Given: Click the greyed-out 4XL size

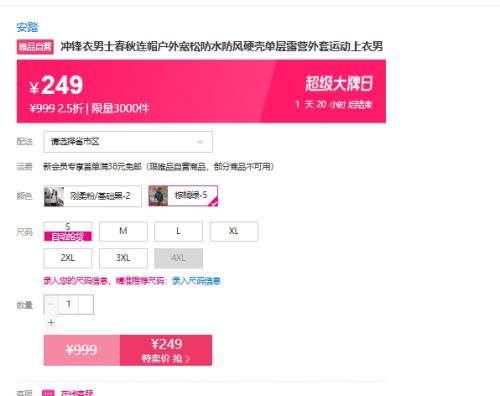Looking at the screenshot, I should point(178,258).
